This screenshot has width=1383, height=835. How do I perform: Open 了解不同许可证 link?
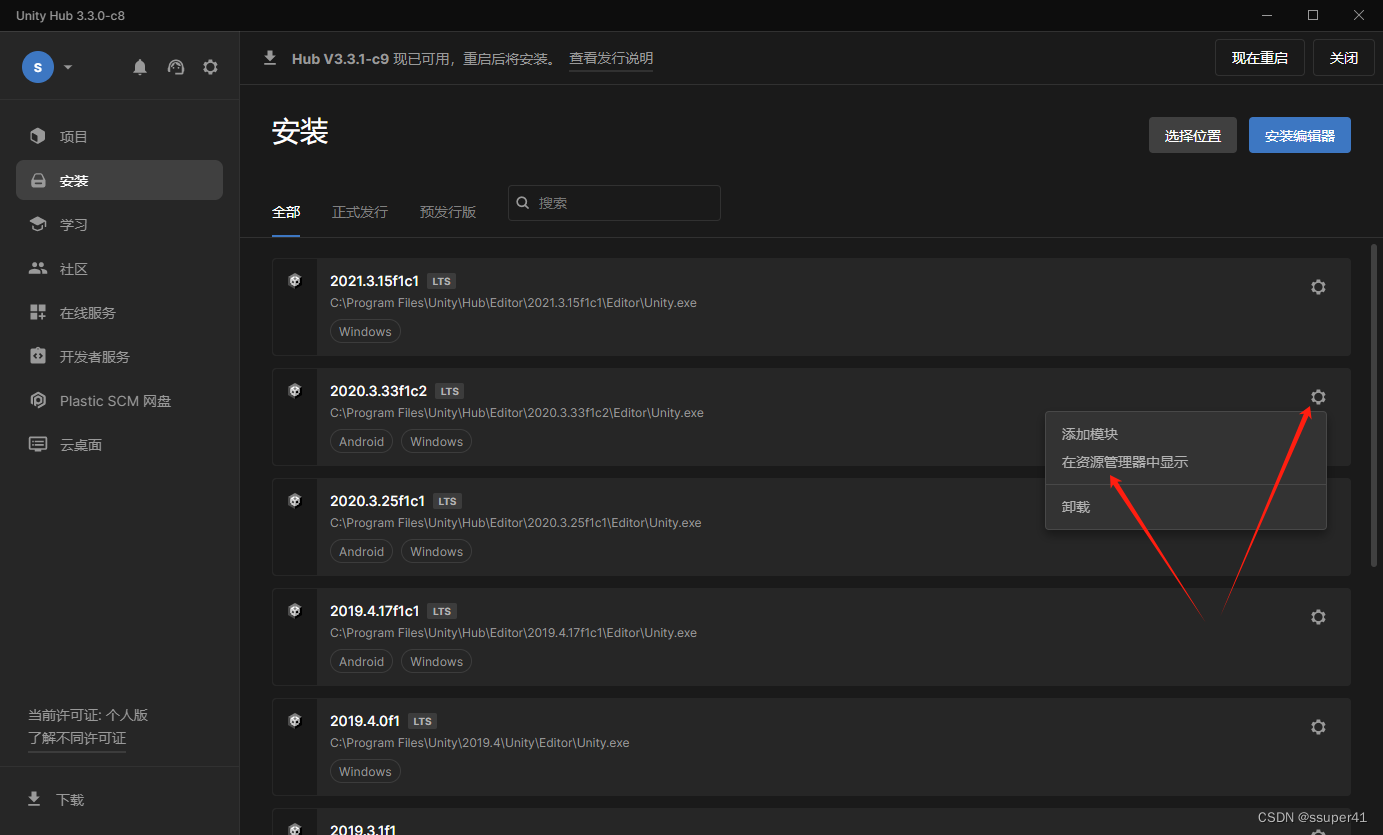click(x=77, y=738)
